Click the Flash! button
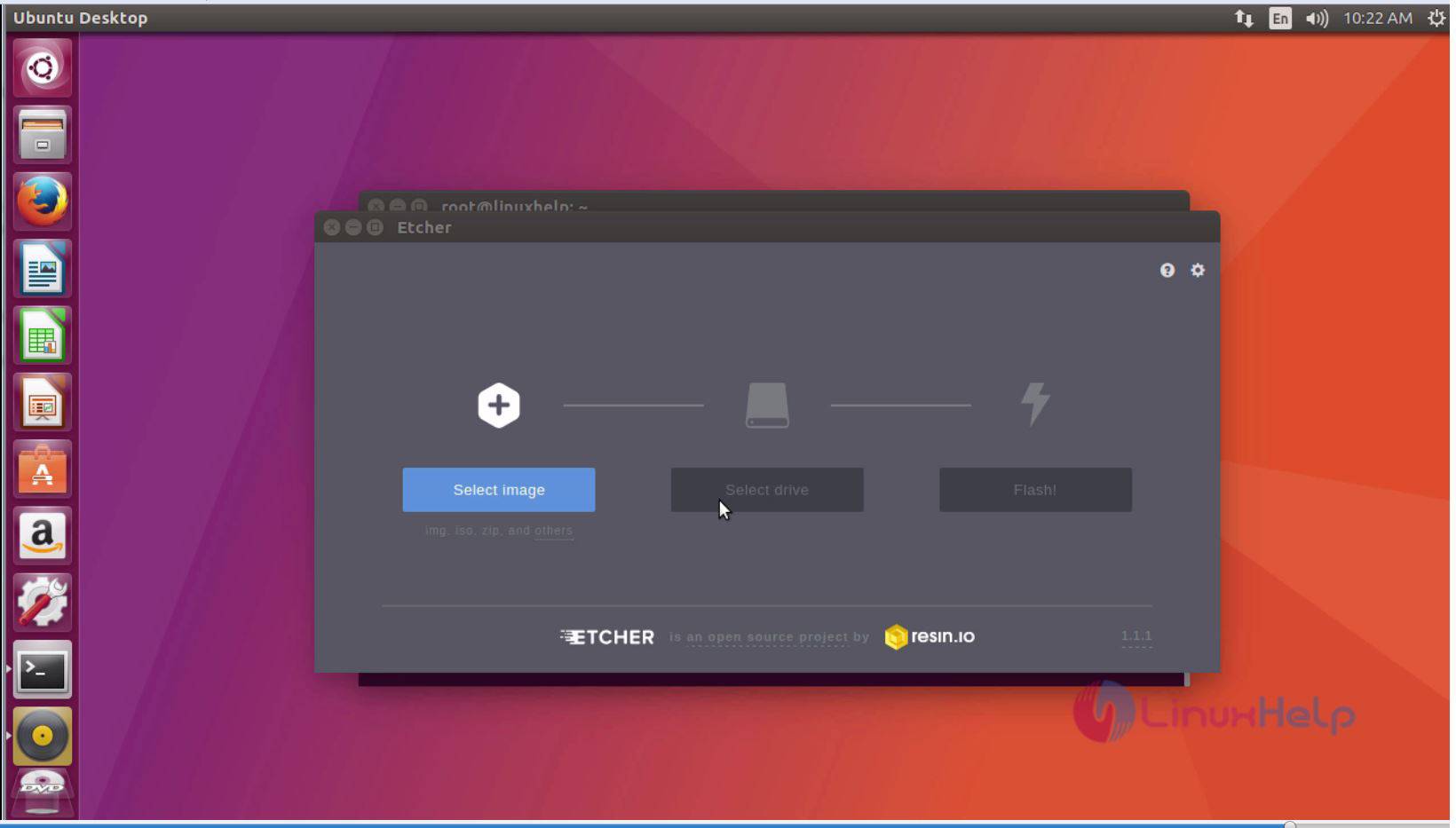Image resolution: width=1456 pixels, height=828 pixels. 1035,490
